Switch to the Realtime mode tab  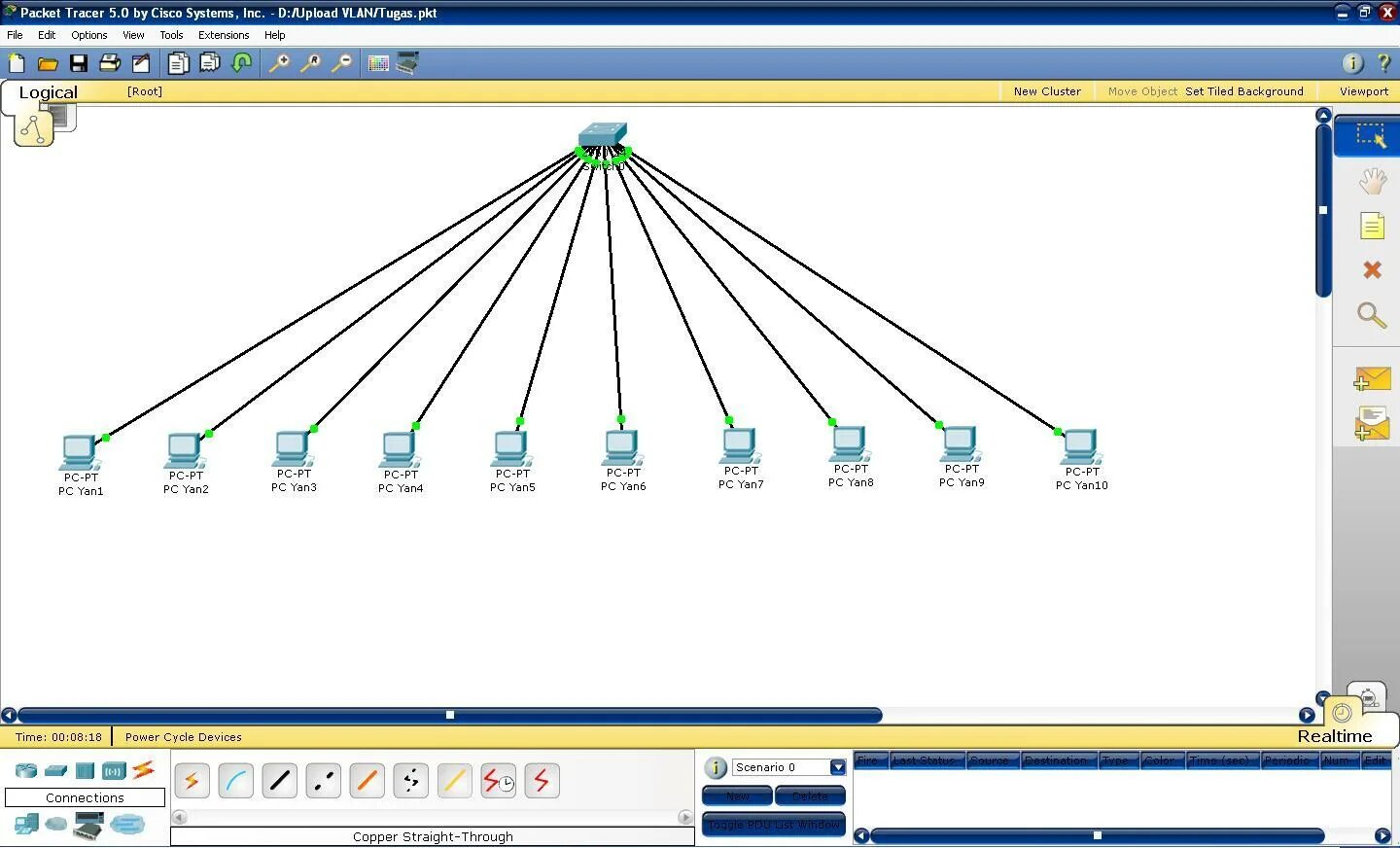(1334, 736)
